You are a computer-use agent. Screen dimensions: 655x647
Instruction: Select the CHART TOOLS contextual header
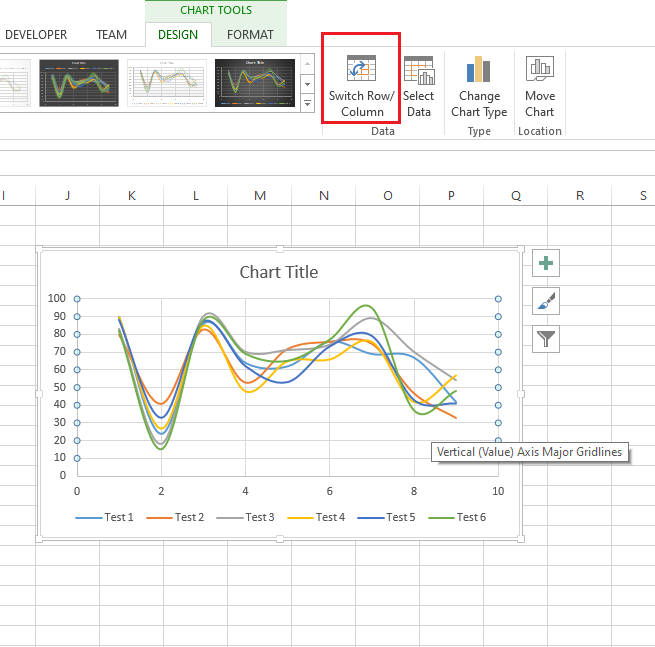click(216, 10)
